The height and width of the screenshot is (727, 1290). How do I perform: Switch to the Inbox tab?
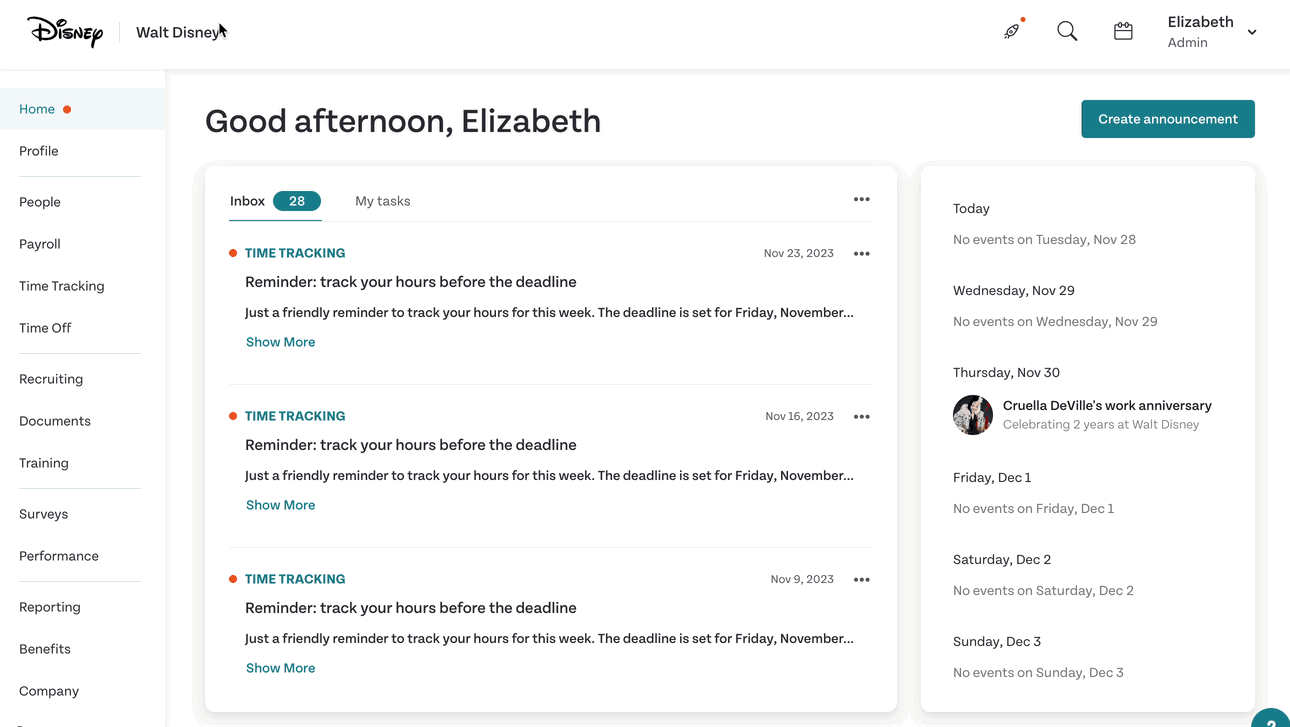275,201
